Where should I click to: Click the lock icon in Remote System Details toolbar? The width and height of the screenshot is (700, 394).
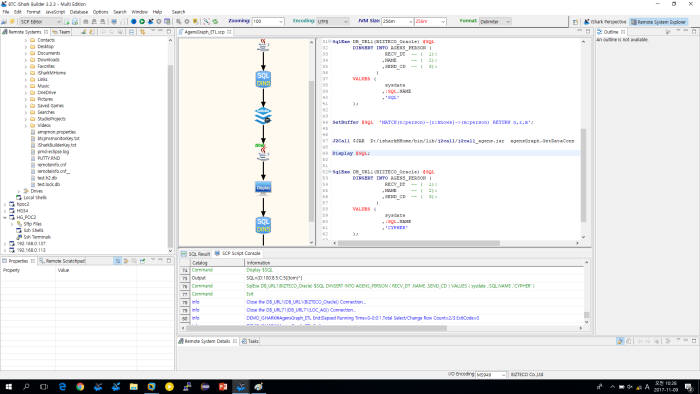click(620, 341)
